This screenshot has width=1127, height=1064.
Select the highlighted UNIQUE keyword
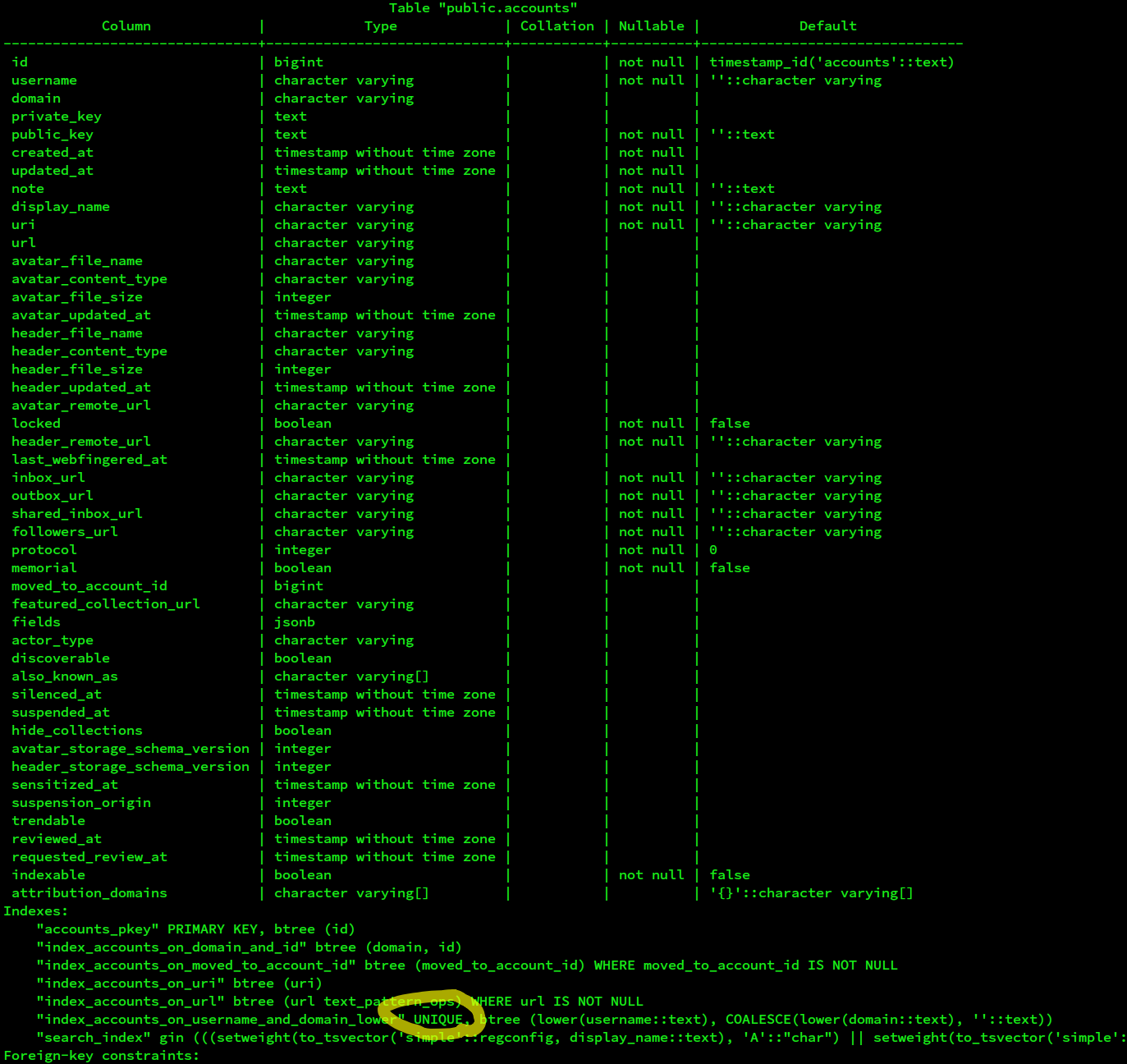(439, 1019)
